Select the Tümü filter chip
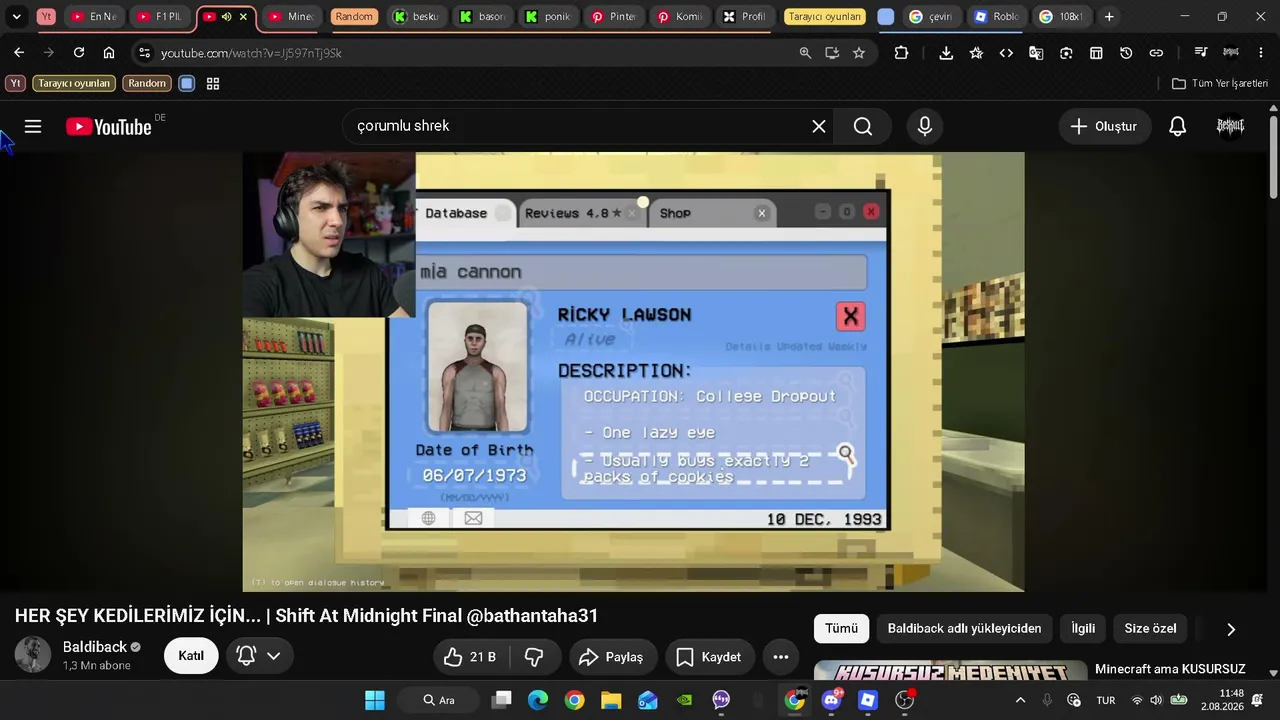This screenshot has width=1280, height=720. point(842,629)
